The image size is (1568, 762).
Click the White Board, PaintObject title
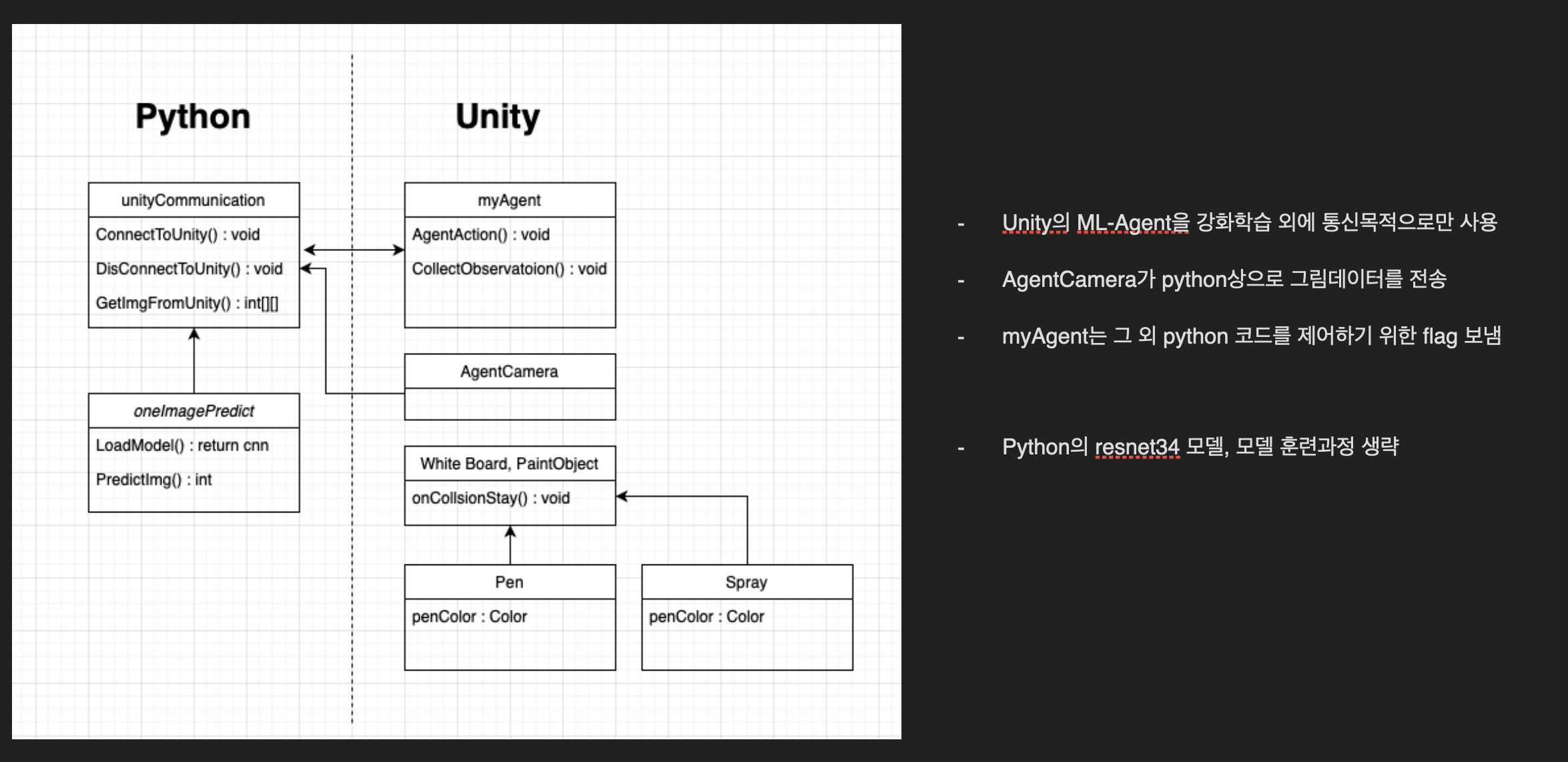point(509,464)
